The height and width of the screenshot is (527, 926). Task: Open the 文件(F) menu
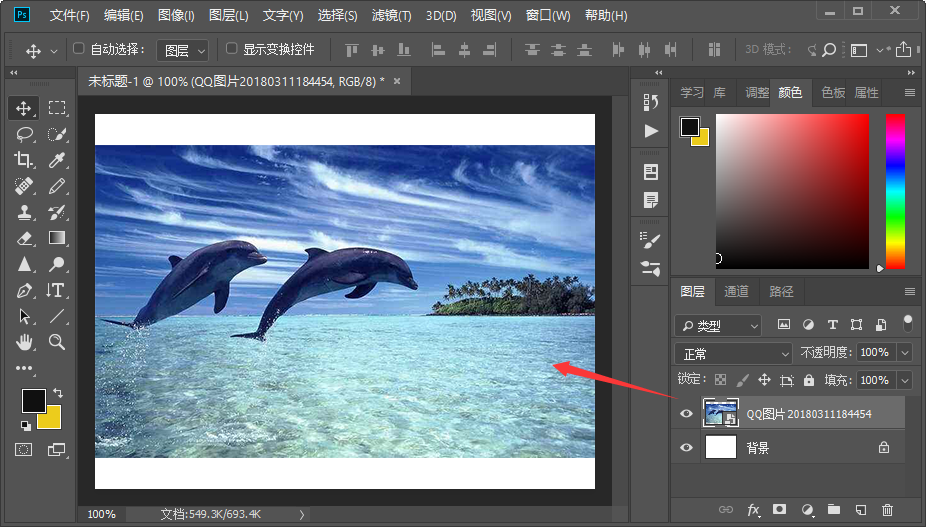click(69, 15)
